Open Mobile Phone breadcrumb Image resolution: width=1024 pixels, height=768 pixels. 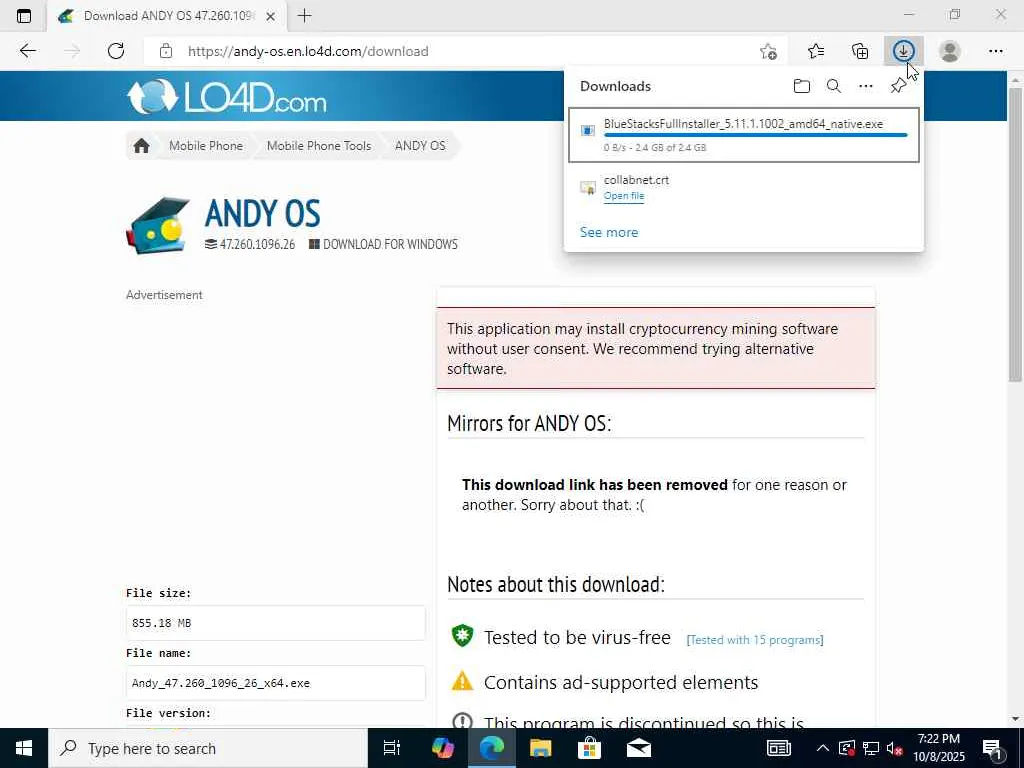(x=206, y=146)
